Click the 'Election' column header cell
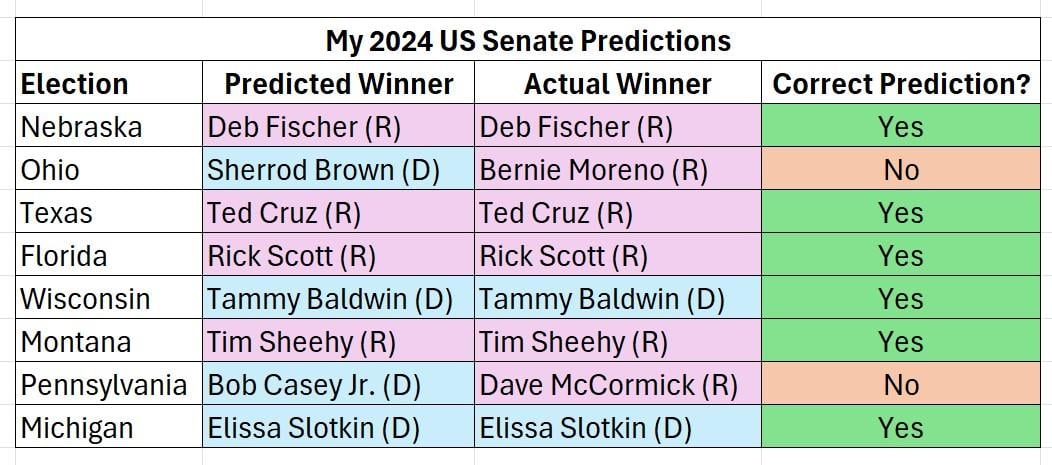 (x=109, y=83)
